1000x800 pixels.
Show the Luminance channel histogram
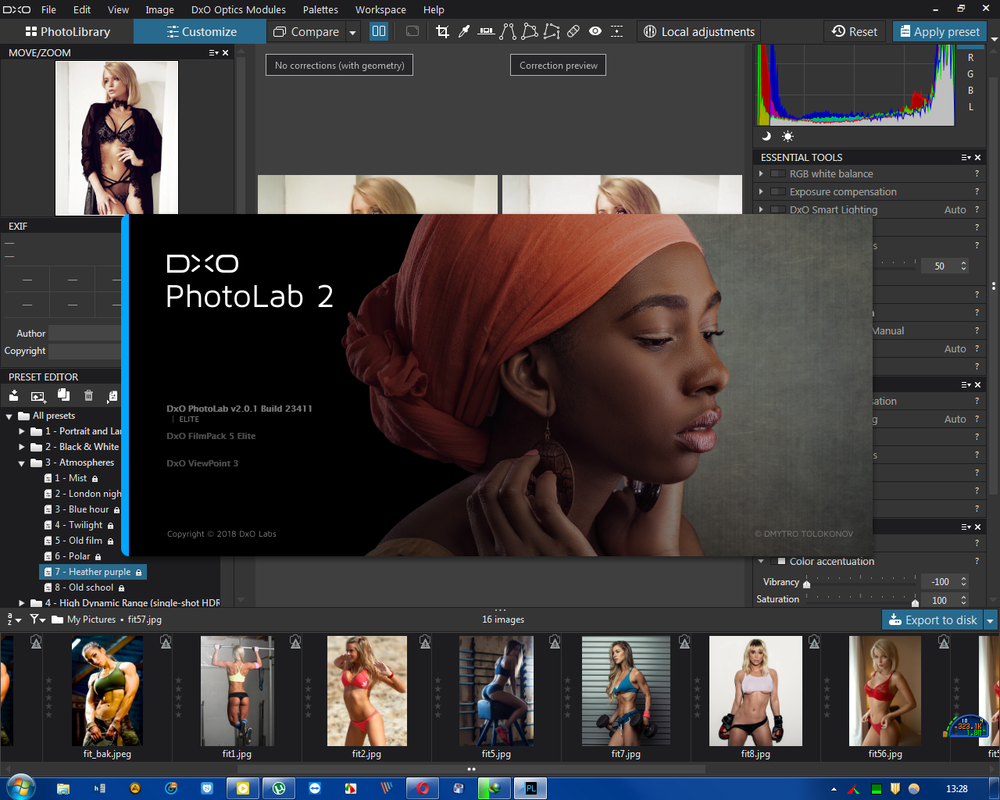click(971, 107)
